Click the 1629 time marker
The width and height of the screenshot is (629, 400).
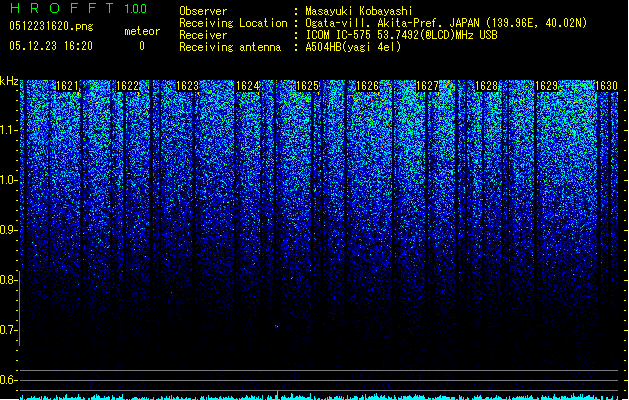[547, 86]
